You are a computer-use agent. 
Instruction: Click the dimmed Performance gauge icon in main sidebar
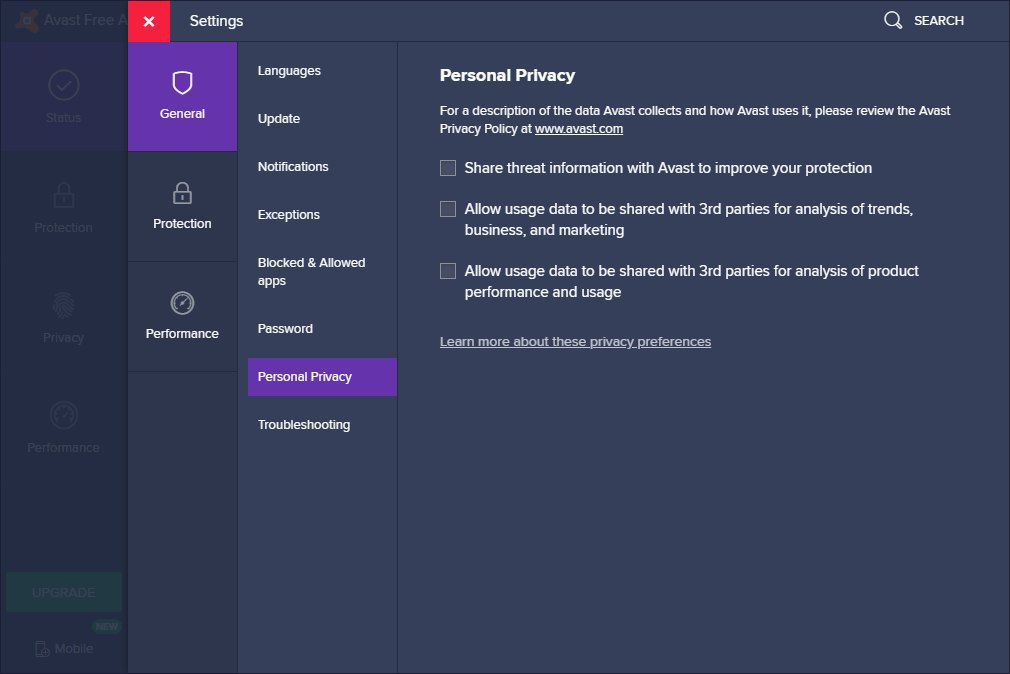point(64,415)
